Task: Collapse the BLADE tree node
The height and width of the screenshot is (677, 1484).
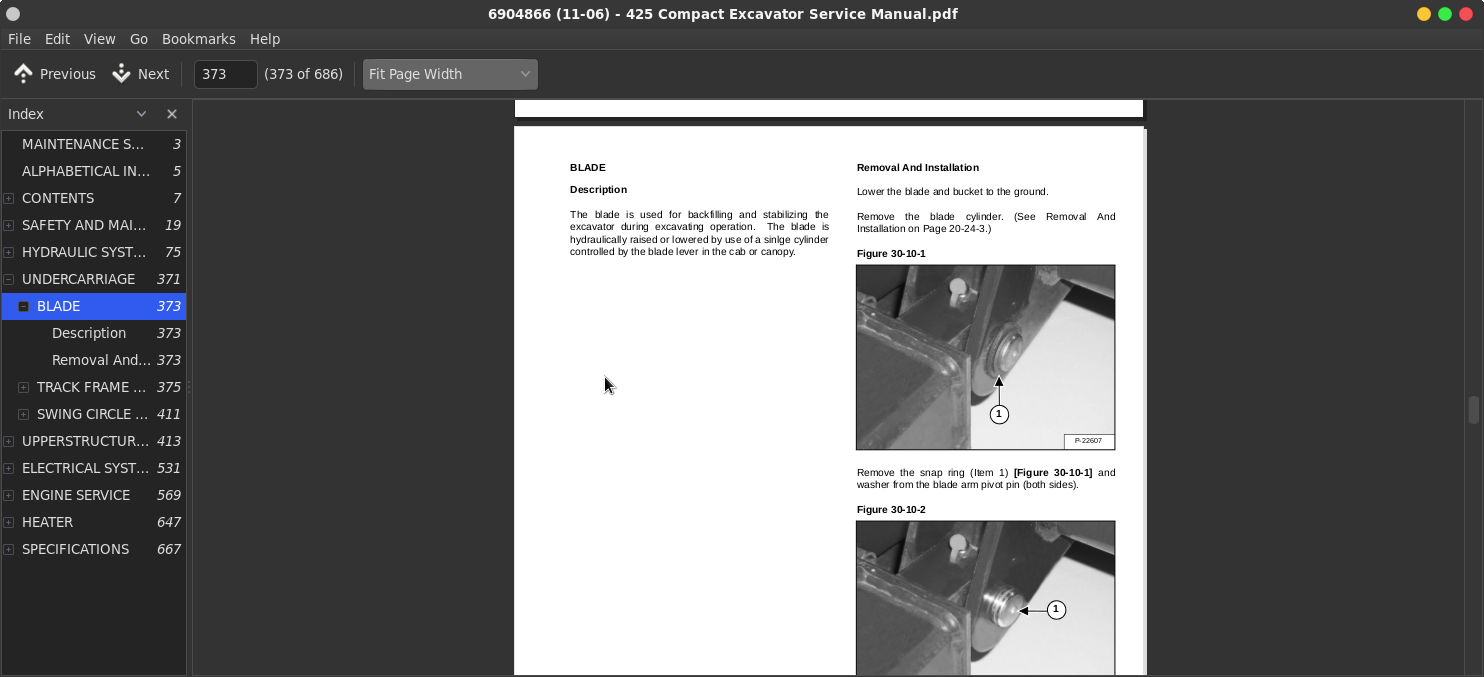Action: point(24,307)
